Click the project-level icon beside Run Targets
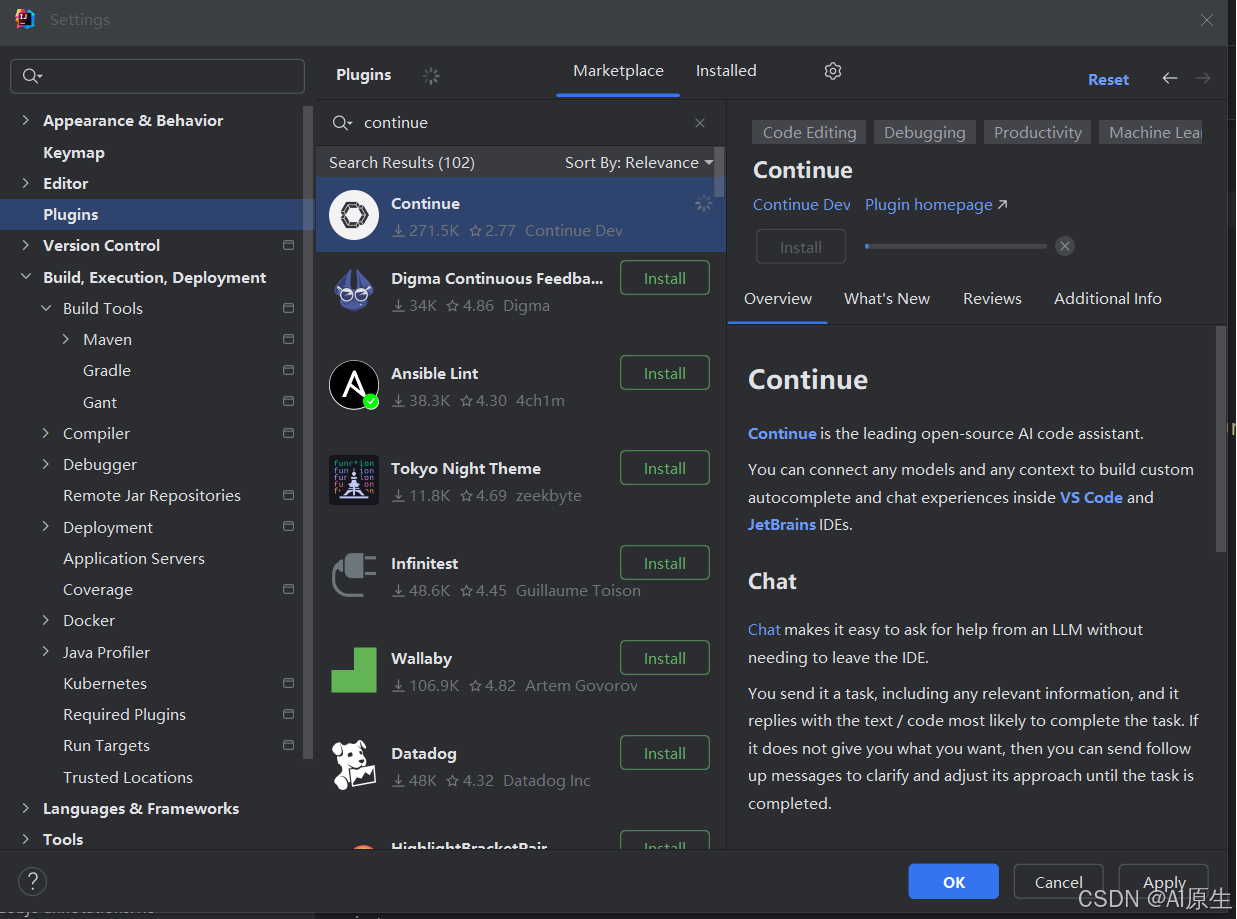This screenshot has height=919, width=1237. click(x=288, y=746)
